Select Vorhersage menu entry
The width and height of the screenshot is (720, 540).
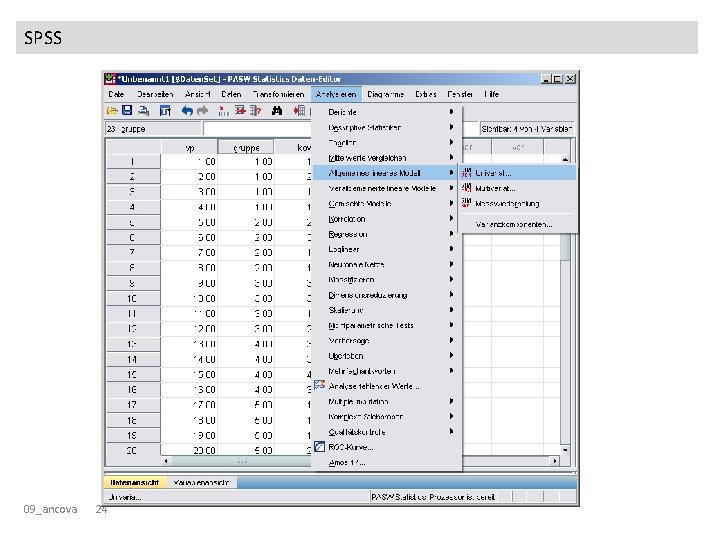(385, 340)
